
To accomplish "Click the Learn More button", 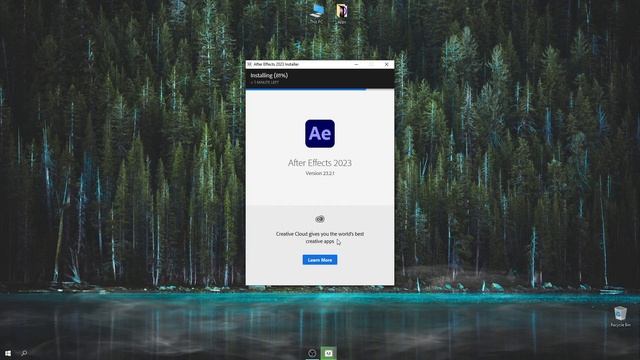I will [320, 260].
